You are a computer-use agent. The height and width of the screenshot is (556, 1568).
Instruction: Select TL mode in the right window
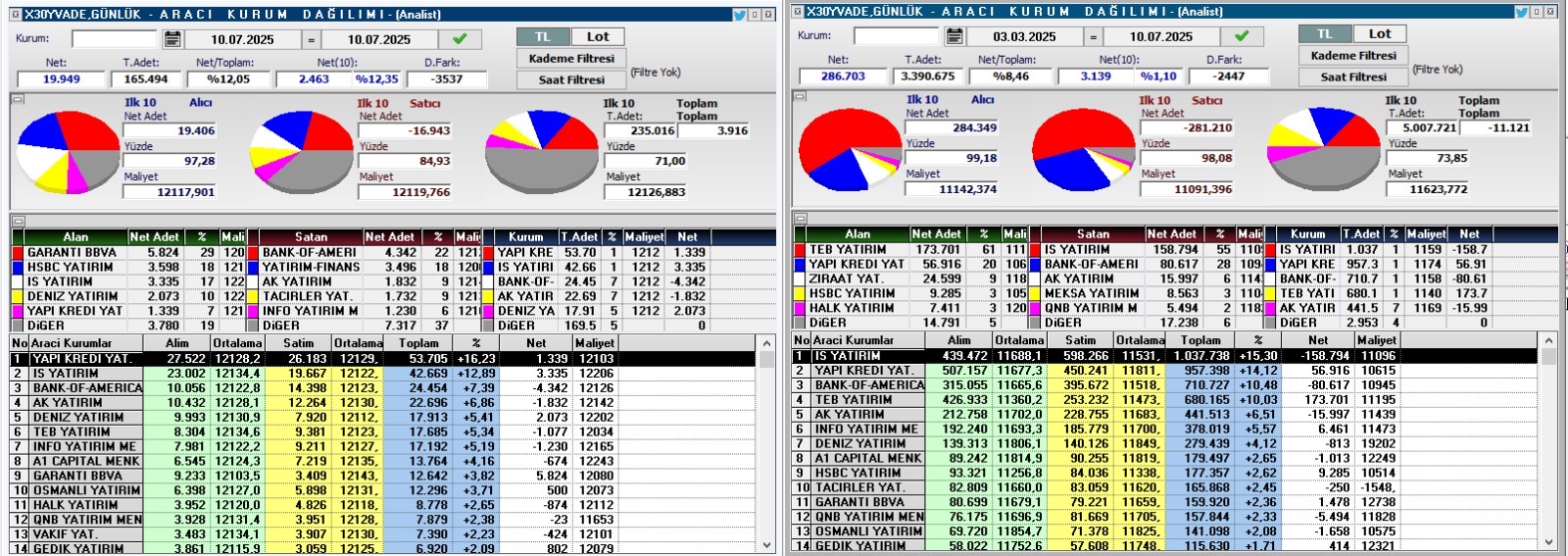1324,33
